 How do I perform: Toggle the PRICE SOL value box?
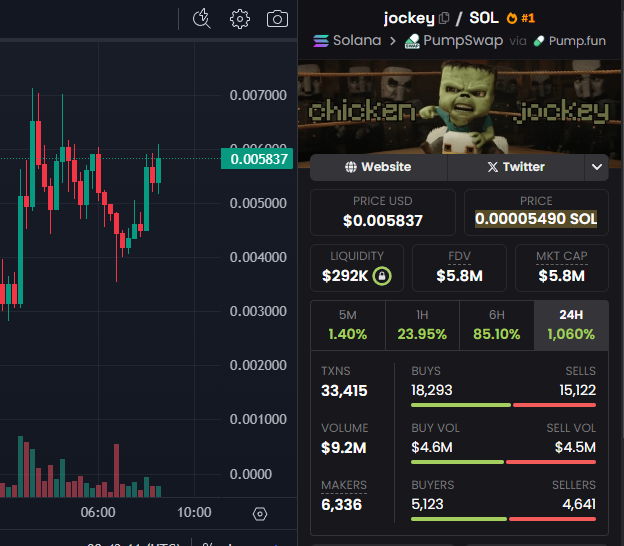[536, 213]
